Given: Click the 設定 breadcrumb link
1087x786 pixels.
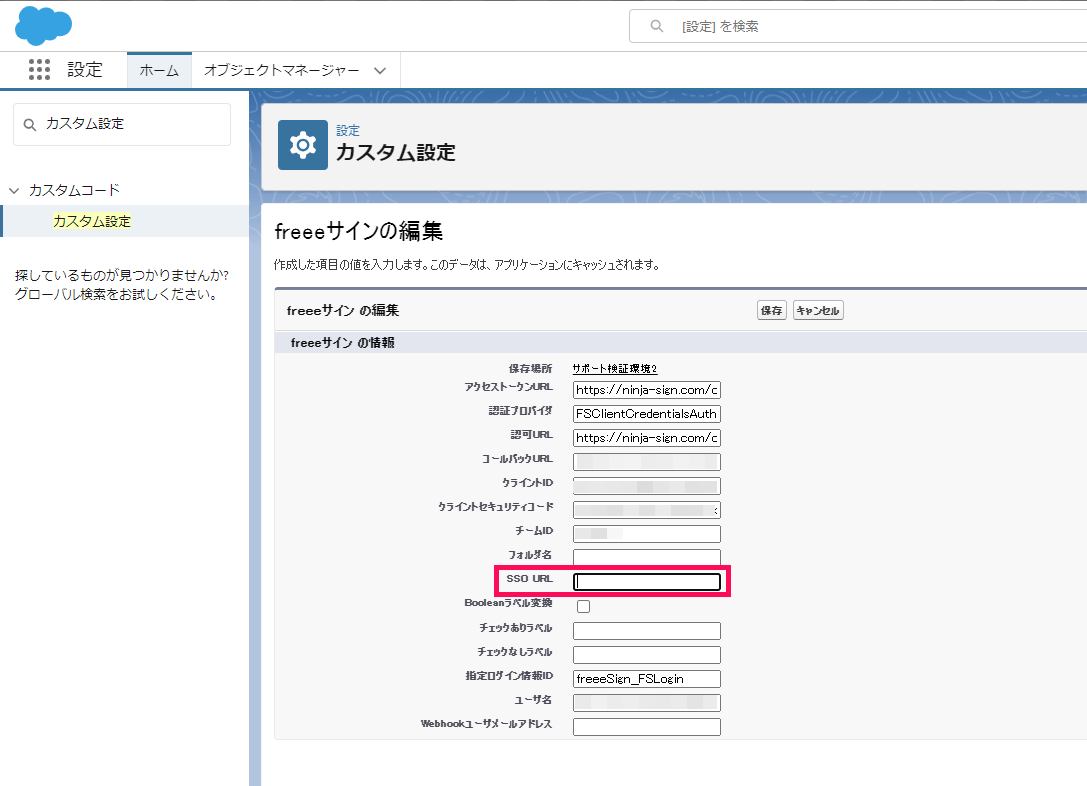Looking at the screenshot, I should [x=348, y=130].
